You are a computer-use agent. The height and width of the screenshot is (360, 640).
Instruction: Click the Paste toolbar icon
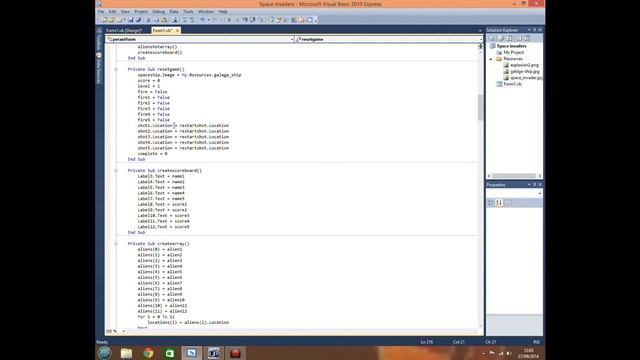[164, 20]
